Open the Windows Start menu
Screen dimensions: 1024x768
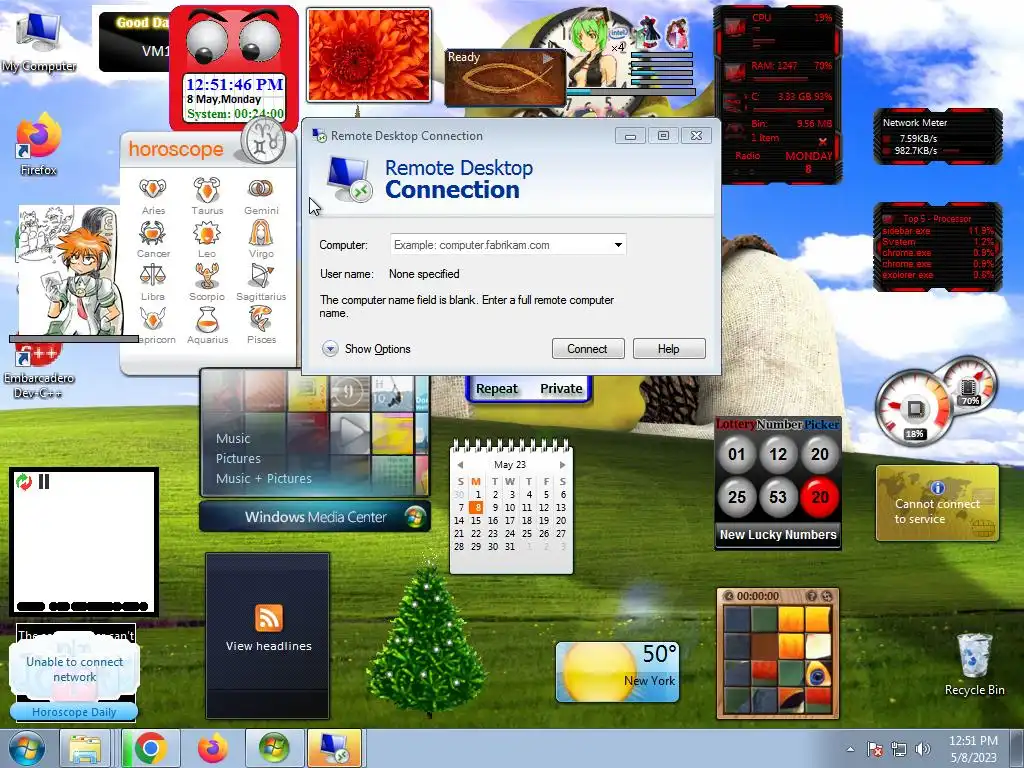point(26,748)
